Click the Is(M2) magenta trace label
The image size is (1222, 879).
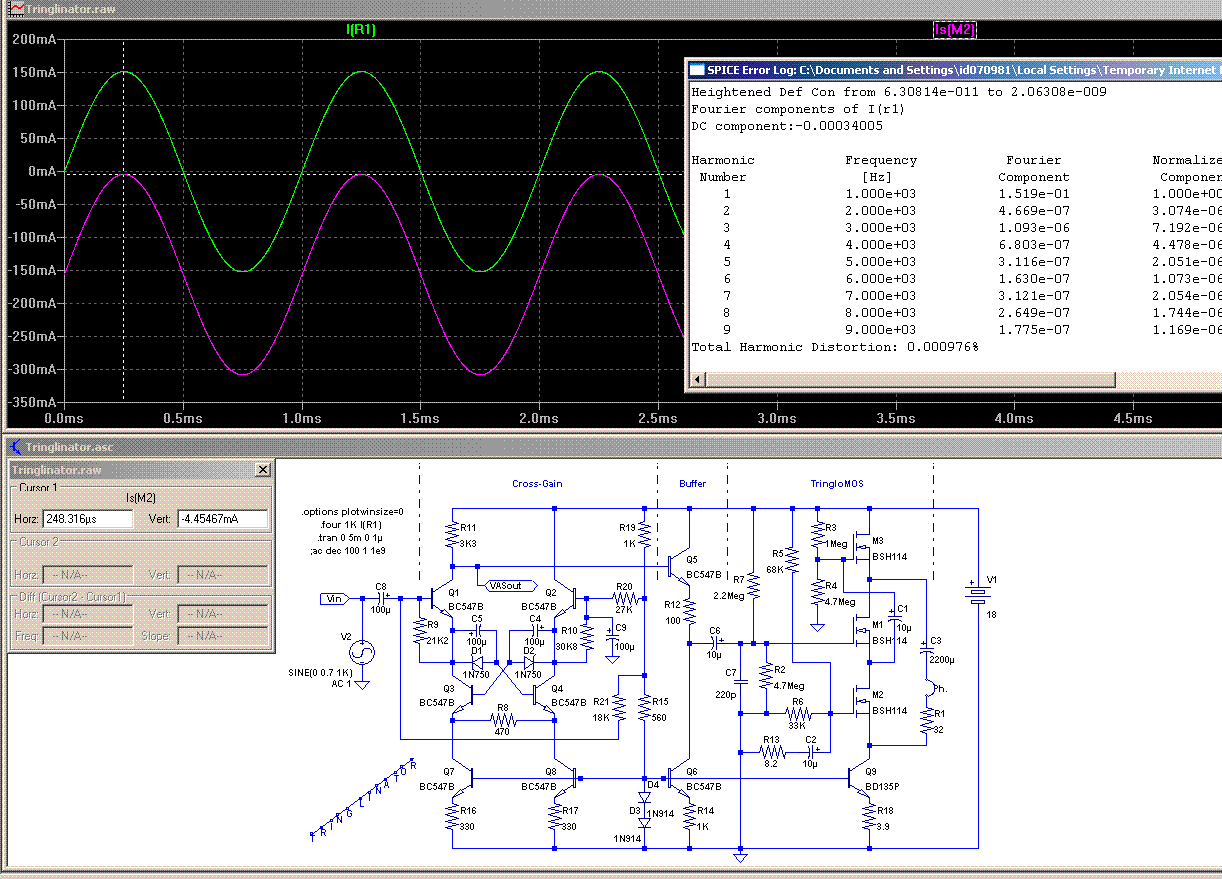[953, 30]
